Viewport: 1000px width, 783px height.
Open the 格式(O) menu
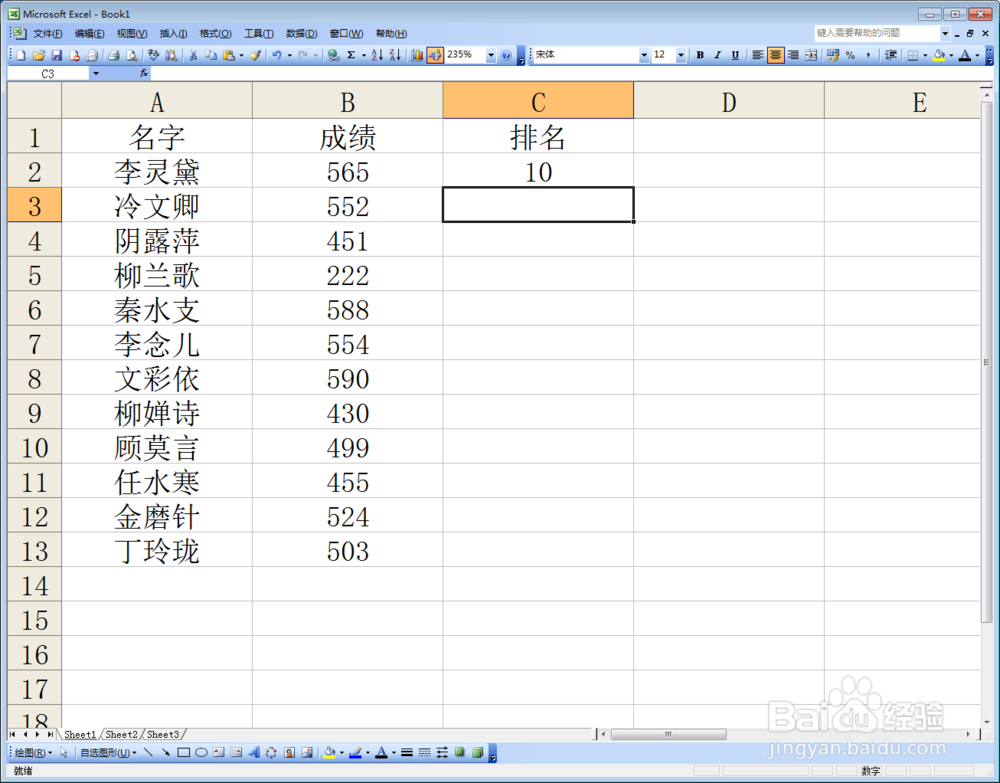[215, 34]
